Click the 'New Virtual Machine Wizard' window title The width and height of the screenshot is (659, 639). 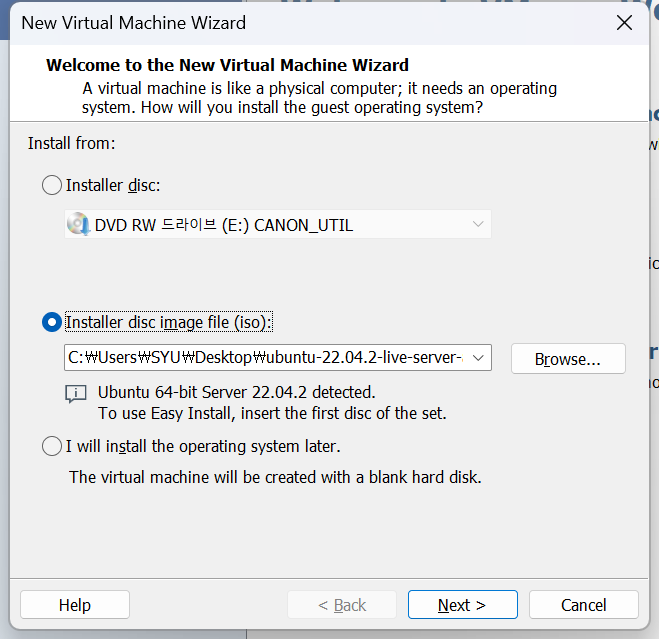tap(134, 23)
